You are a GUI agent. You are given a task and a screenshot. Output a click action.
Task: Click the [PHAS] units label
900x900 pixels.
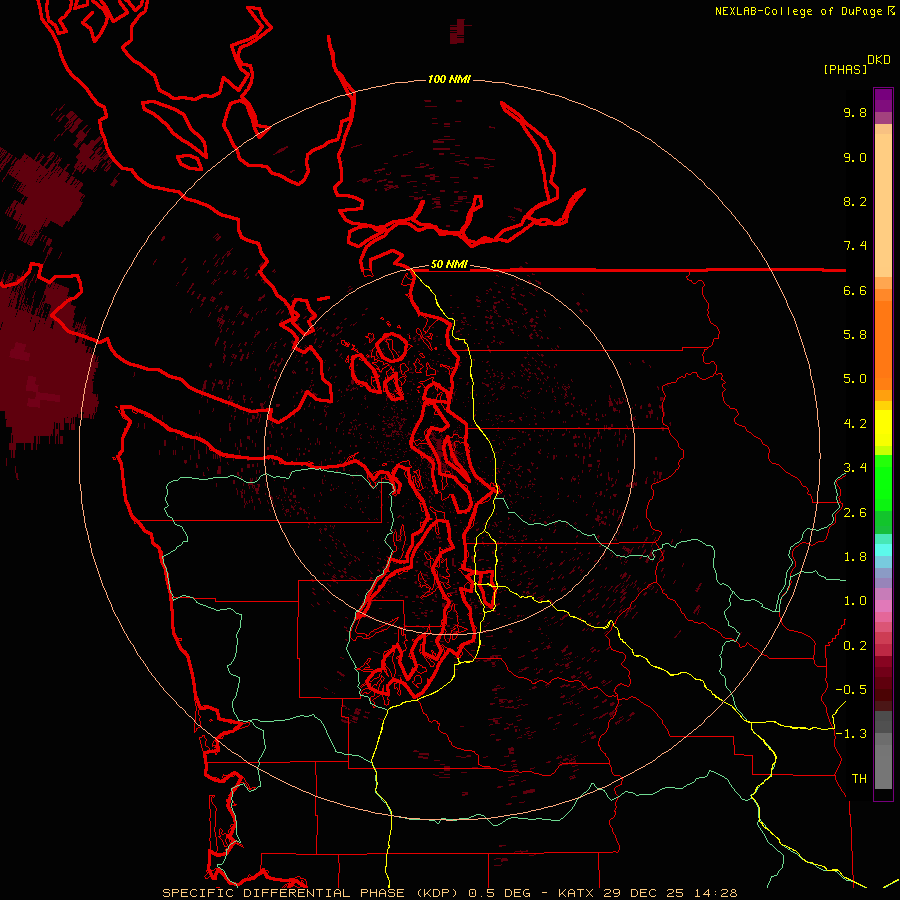[845, 69]
